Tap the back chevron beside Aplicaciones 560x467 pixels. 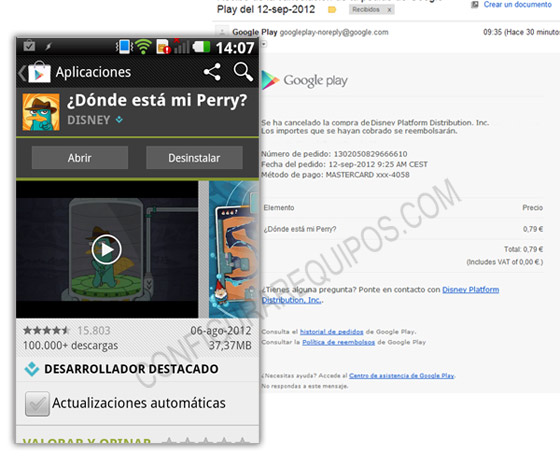(22, 73)
